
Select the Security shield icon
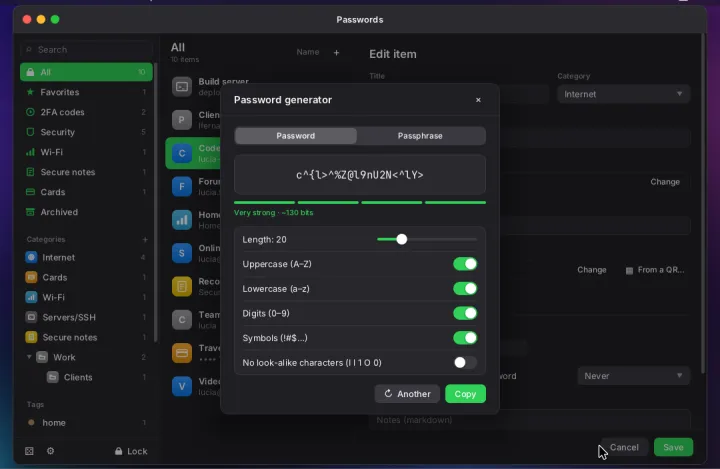tap(30, 132)
